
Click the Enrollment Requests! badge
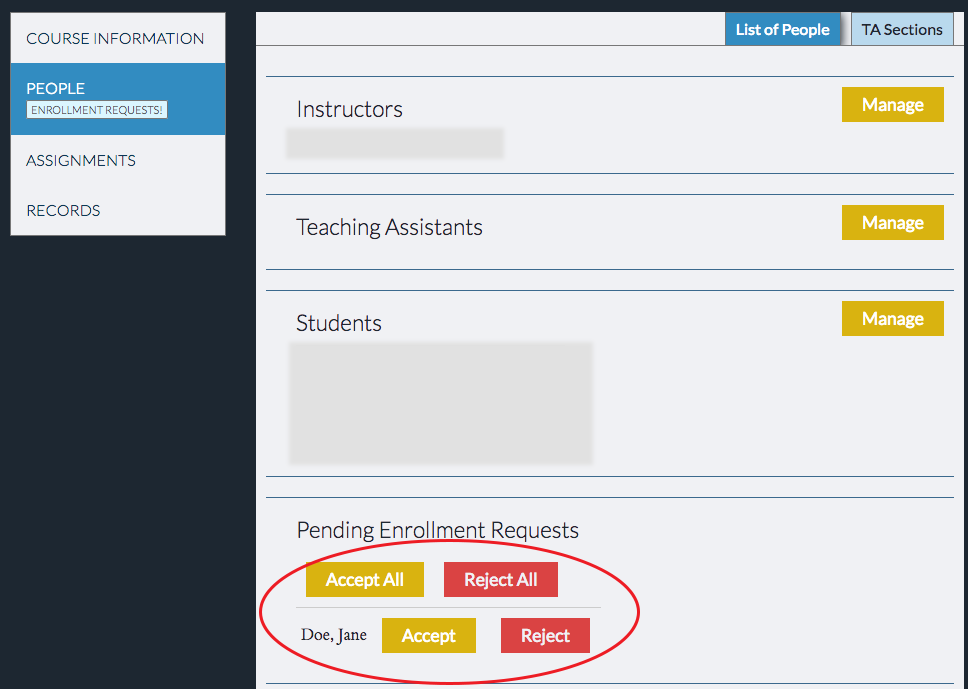tap(97, 110)
